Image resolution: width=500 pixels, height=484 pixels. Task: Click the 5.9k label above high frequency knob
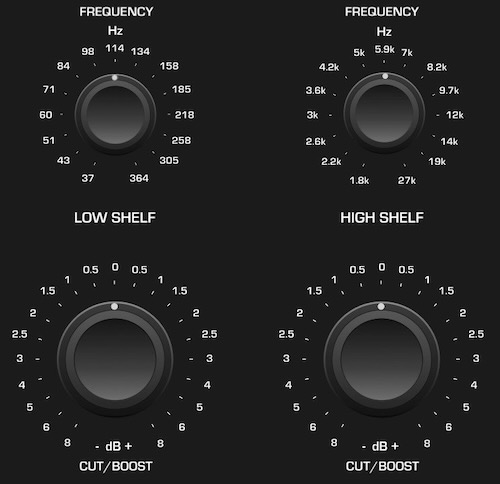click(x=384, y=49)
